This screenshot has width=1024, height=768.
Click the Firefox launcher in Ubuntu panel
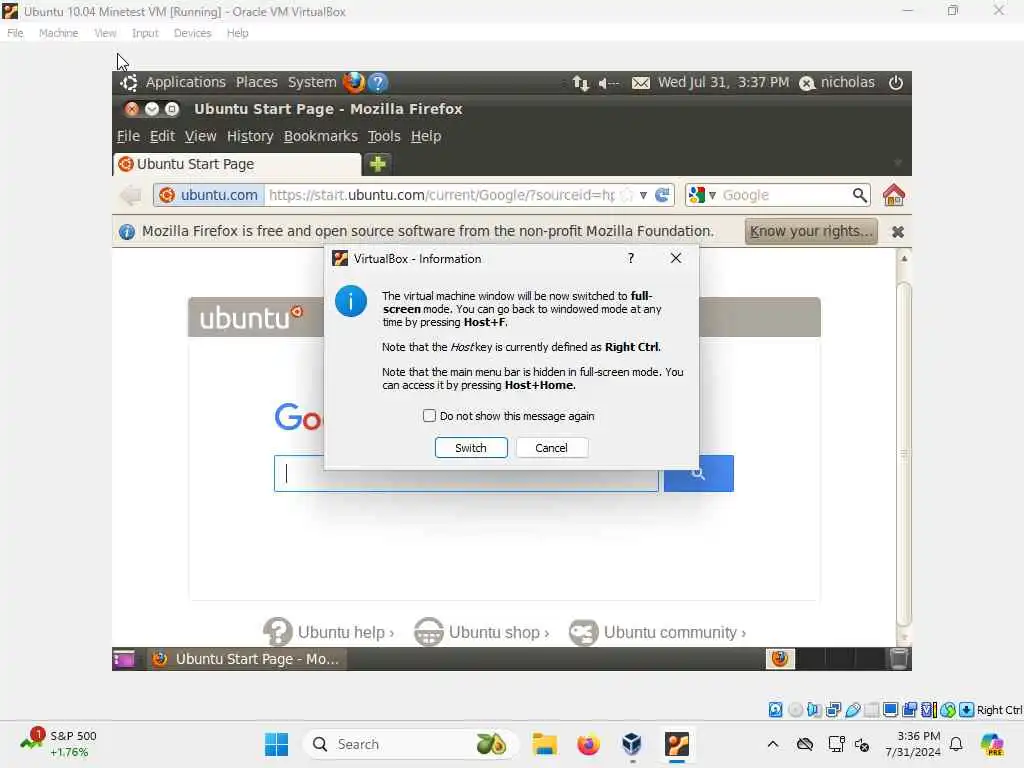click(354, 82)
